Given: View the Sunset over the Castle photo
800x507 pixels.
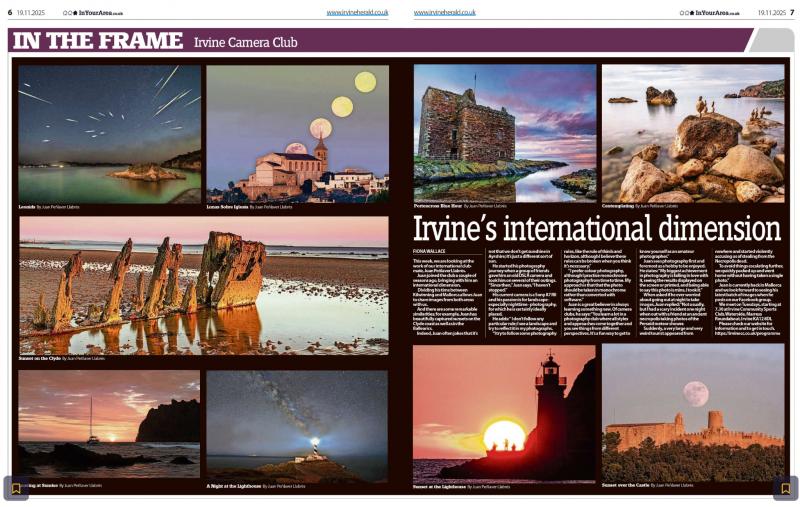Looking at the screenshot, I should (x=693, y=412).
